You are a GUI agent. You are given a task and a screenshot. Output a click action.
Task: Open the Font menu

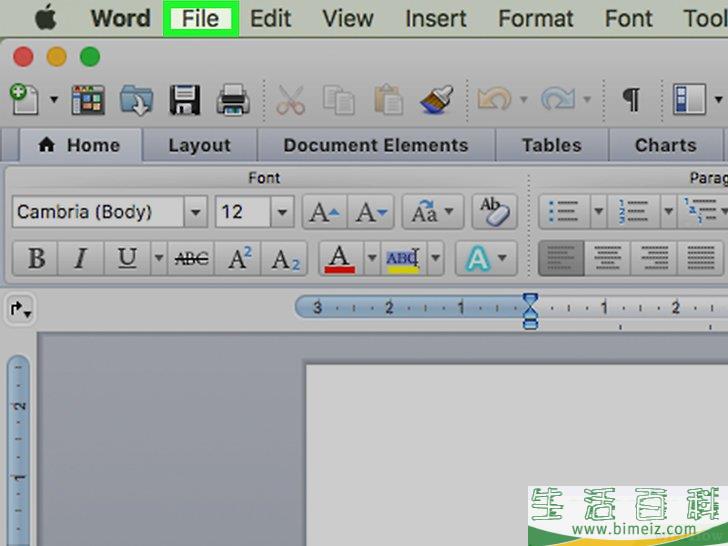point(629,19)
